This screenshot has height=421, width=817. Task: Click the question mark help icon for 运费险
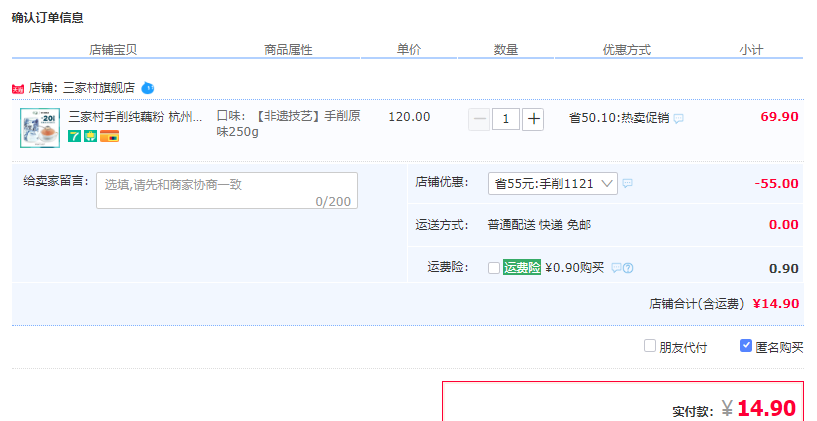[x=628, y=268]
